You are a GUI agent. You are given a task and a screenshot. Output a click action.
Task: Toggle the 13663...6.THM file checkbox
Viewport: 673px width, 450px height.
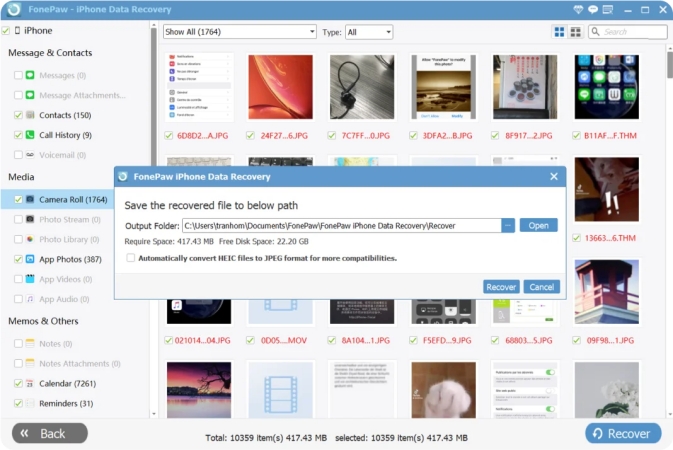(x=576, y=238)
